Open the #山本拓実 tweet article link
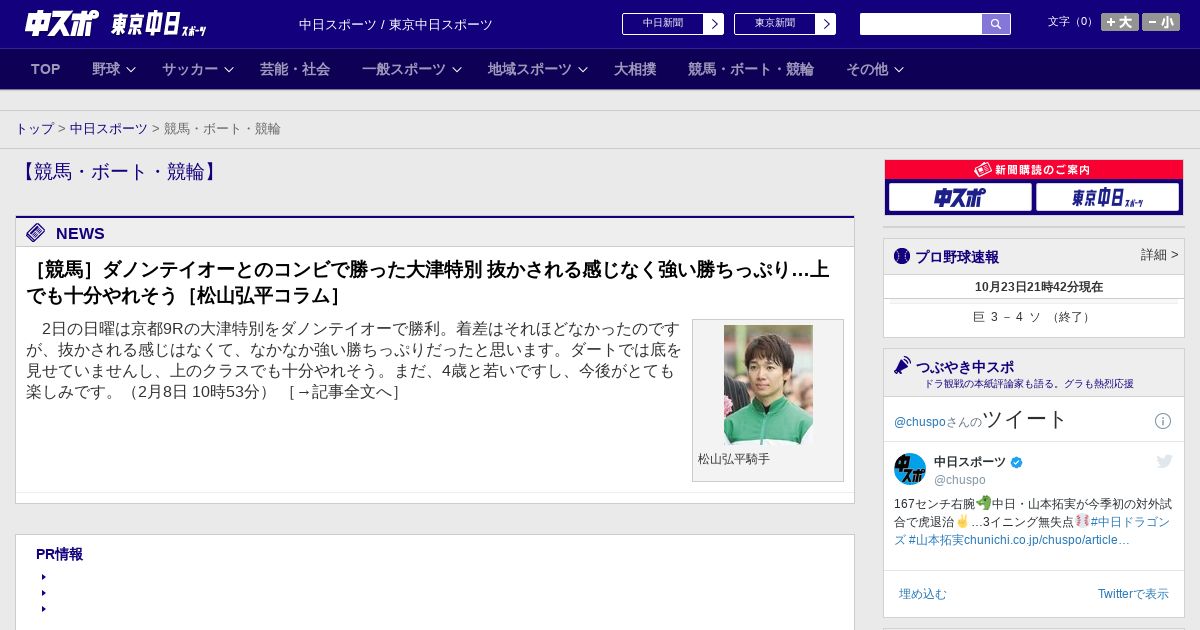The image size is (1200, 630). [1019, 540]
